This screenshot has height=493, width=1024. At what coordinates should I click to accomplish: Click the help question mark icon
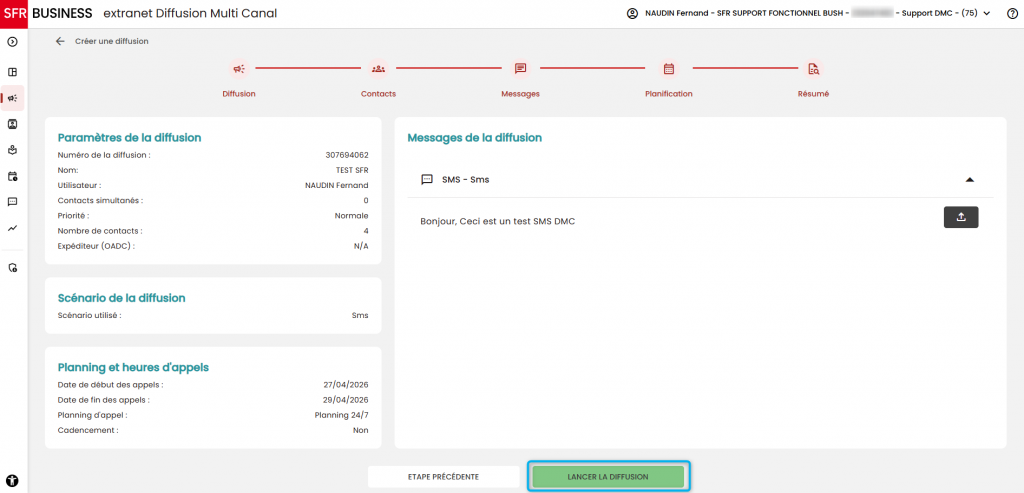click(x=1012, y=14)
